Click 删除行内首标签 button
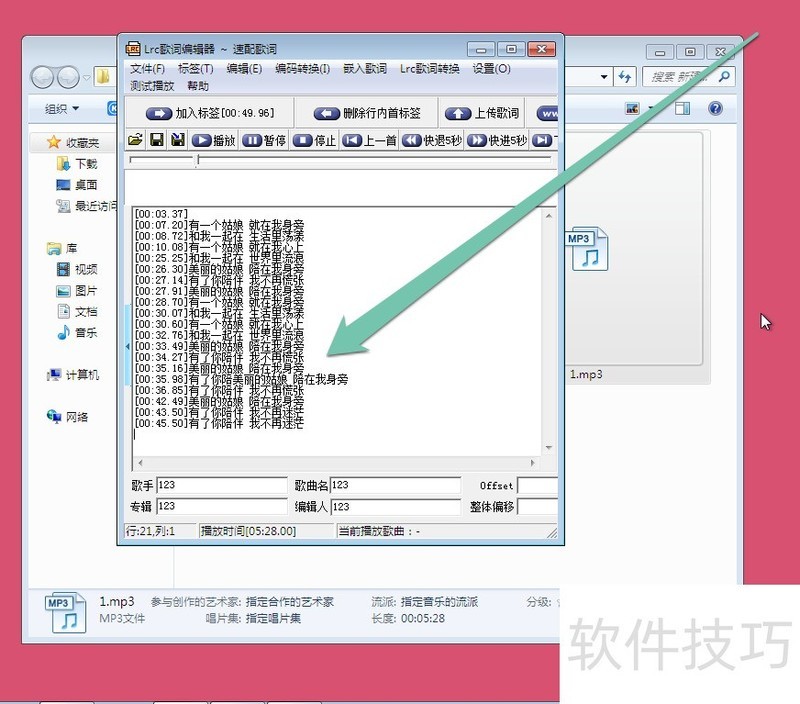This screenshot has width=800, height=704. 367,113
